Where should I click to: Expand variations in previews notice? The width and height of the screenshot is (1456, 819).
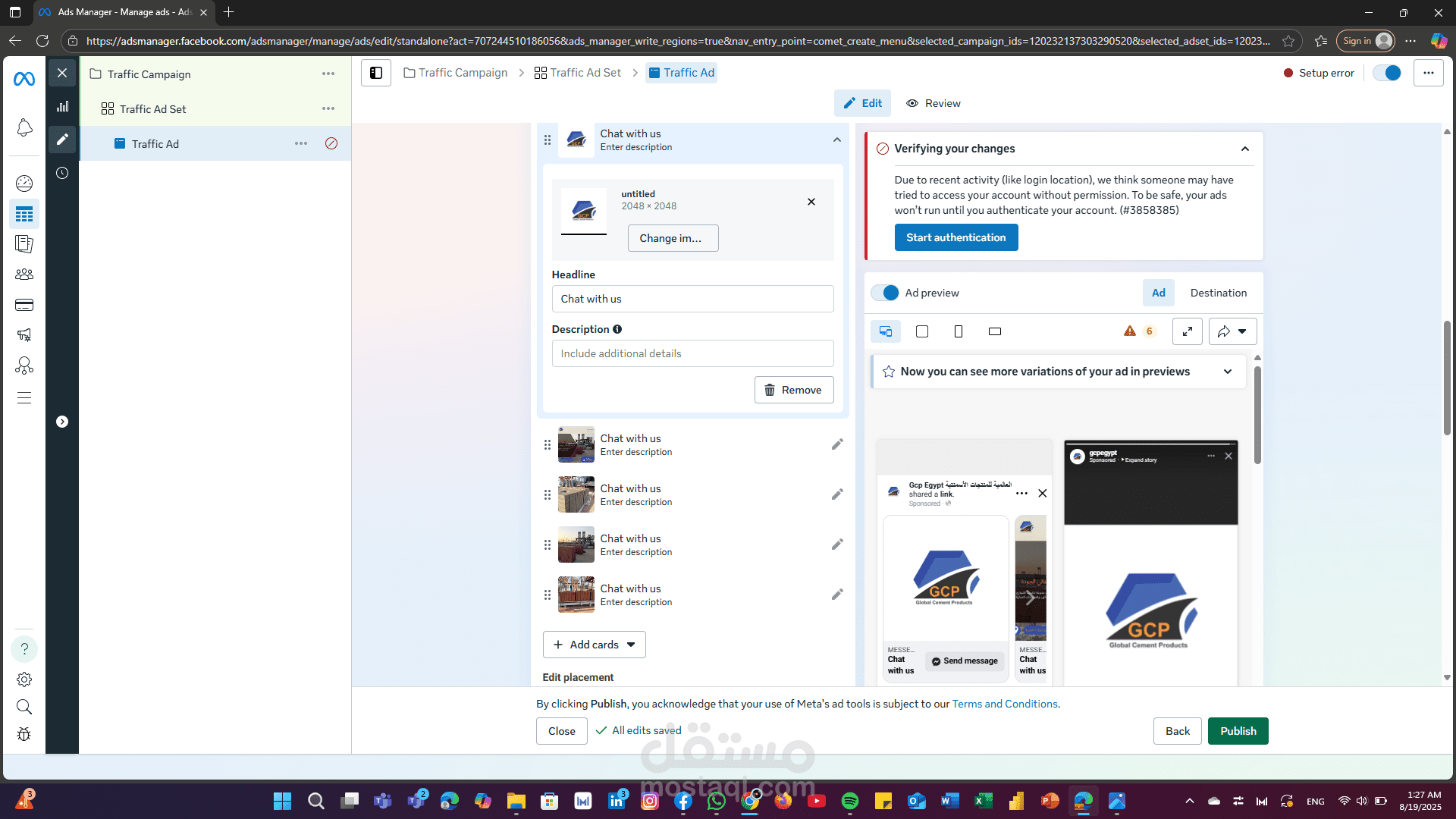coord(1228,372)
